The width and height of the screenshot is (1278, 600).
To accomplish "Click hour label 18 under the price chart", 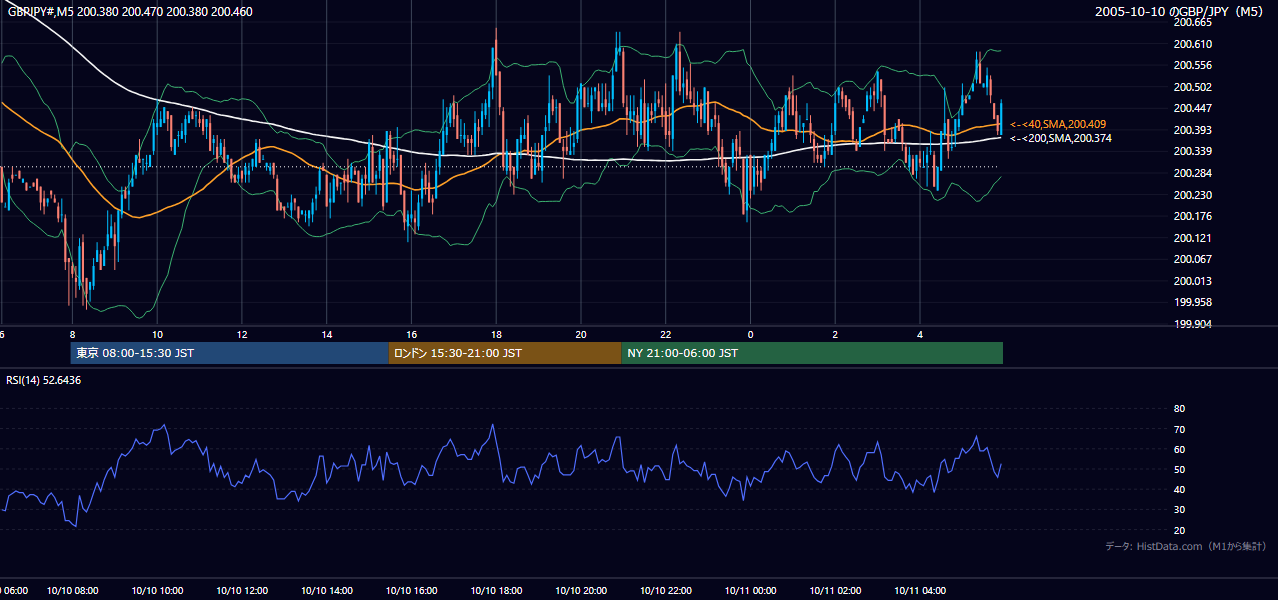I will coord(496,334).
